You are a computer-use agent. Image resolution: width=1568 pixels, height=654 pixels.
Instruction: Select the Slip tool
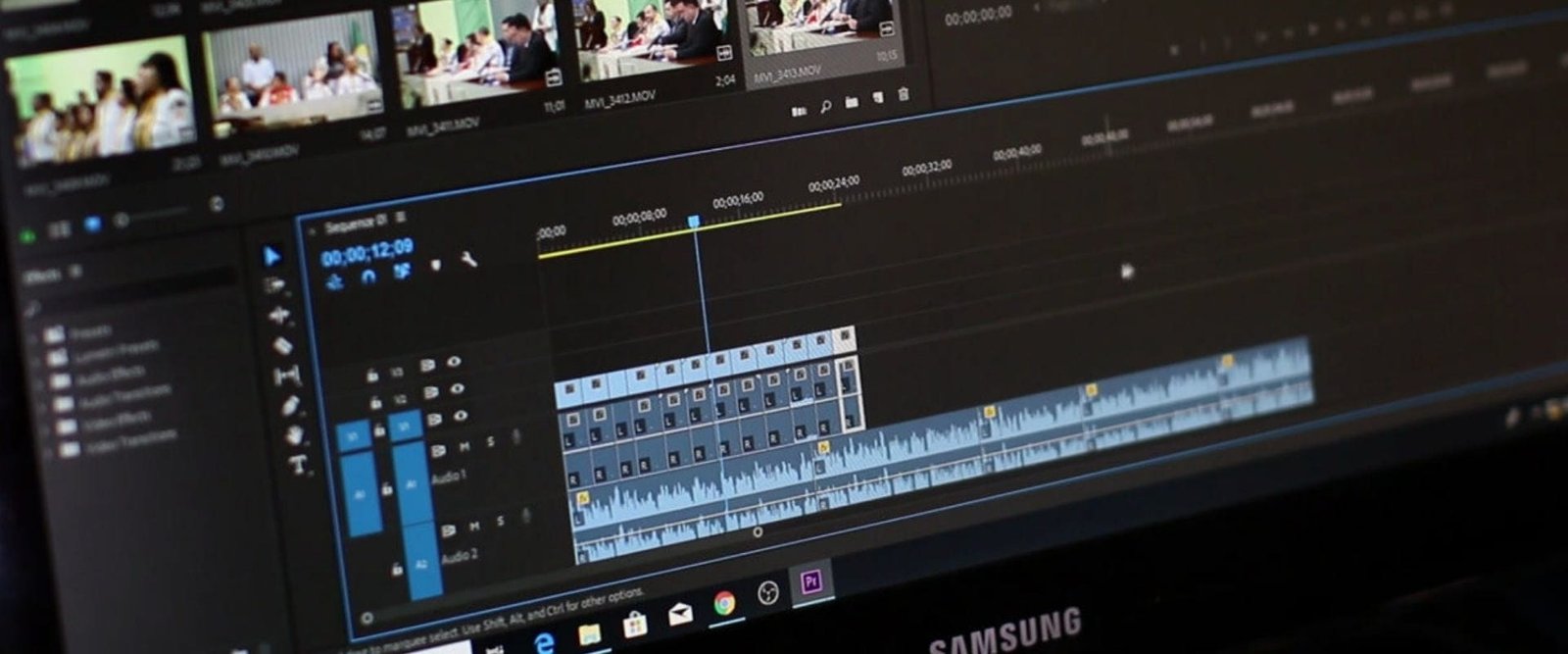click(x=286, y=376)
